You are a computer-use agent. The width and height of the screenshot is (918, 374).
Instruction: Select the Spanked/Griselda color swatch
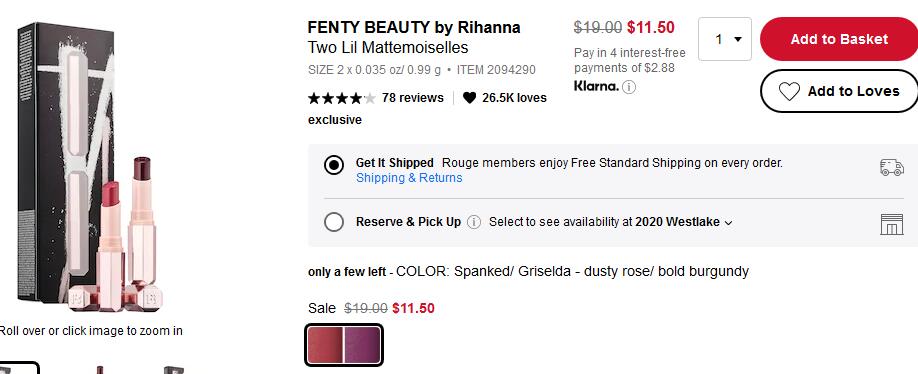344,345
